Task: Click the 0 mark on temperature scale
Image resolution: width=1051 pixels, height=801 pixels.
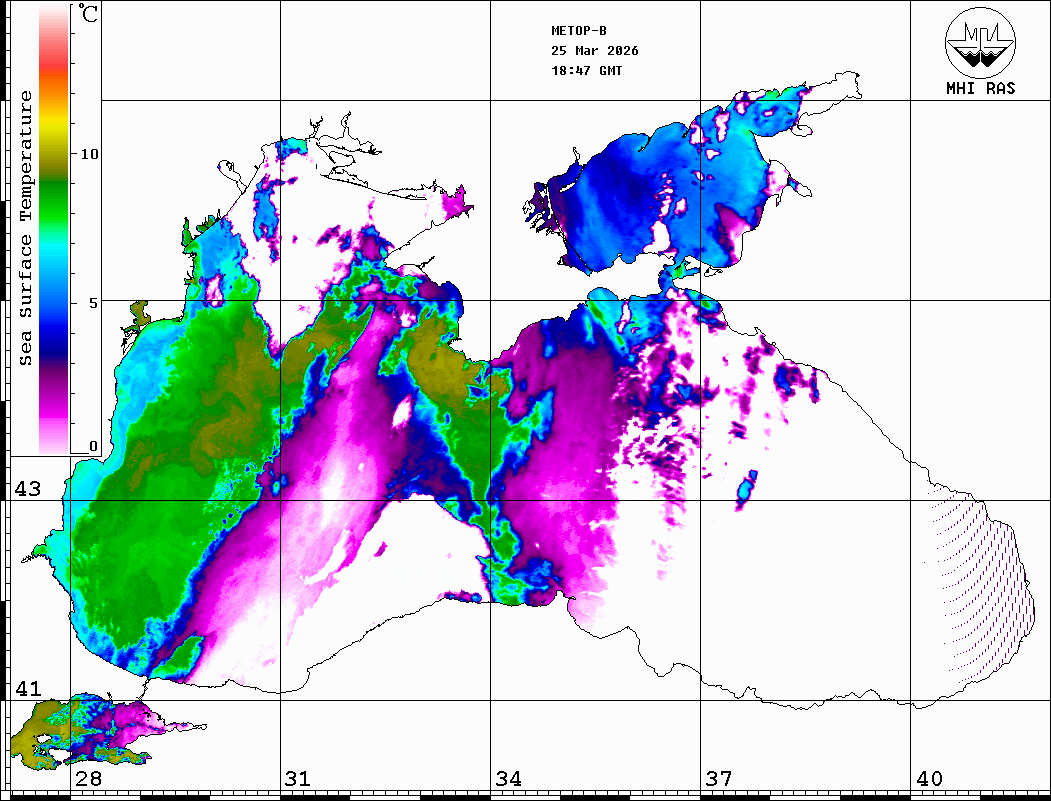Action: [x=94, y=446]
